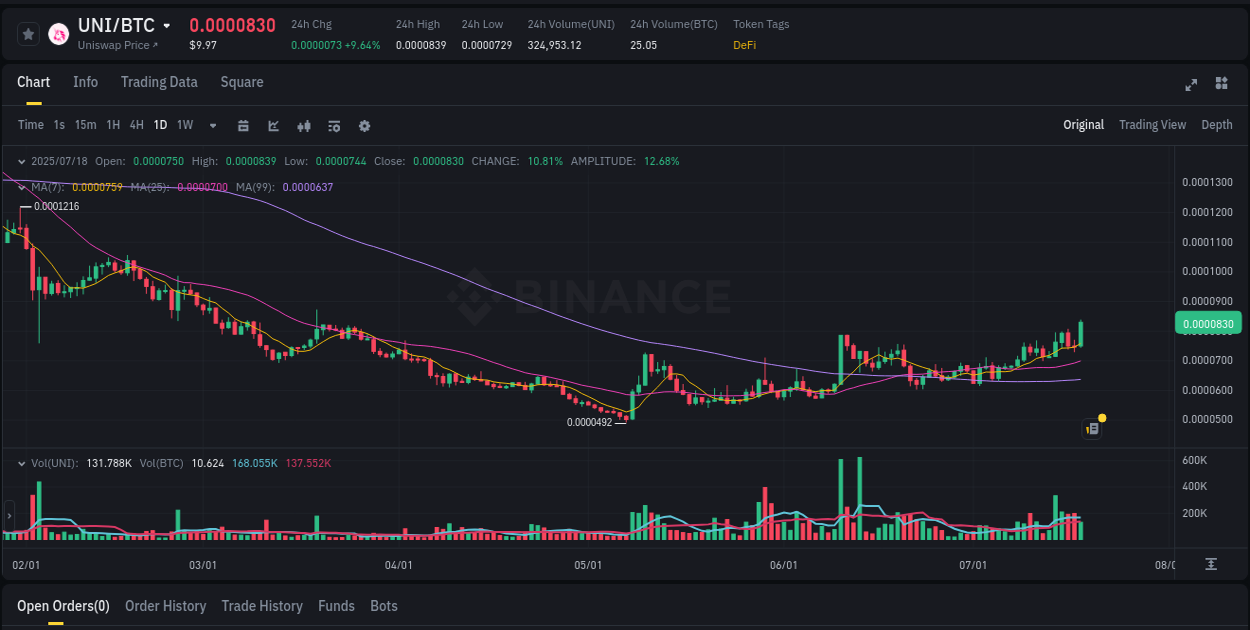1250x630 pixels.
Task: Select the 1W timeframe toggle
Action: point(184,125)
